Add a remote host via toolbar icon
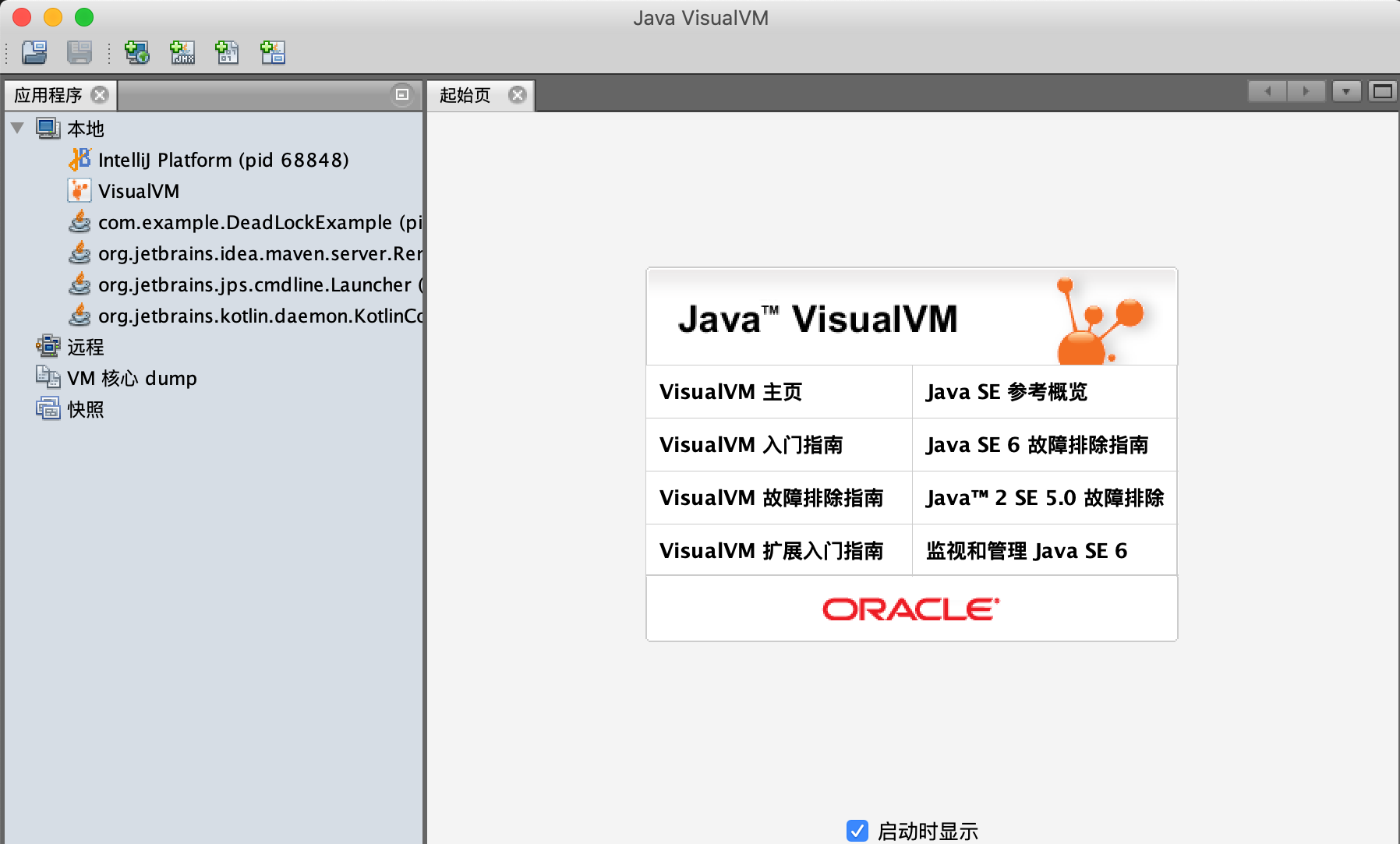Screen dimensions: 1400x844 pos(137,53)
